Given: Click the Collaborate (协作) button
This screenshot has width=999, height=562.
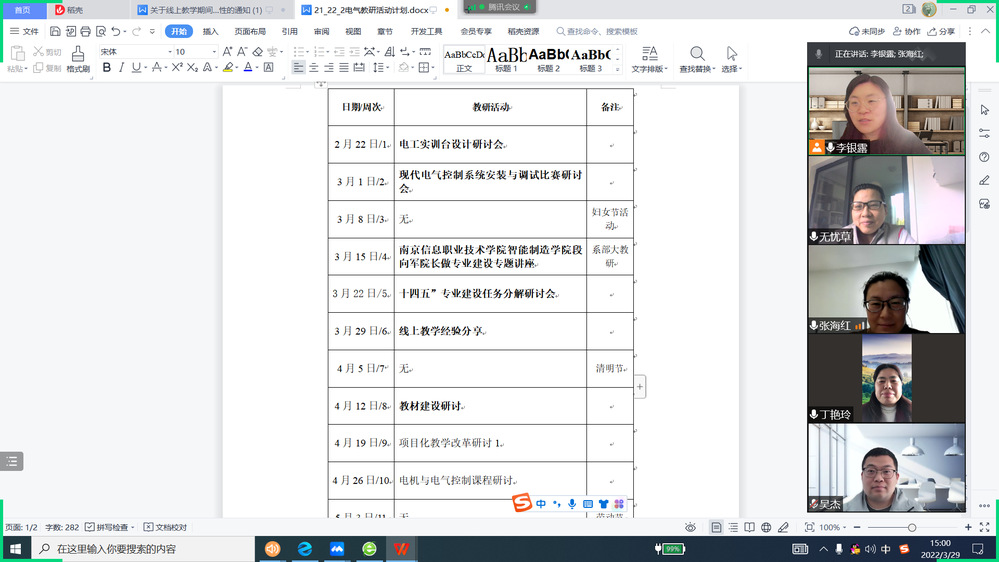Looking at the screenshot, I should [x=907, y=31].
